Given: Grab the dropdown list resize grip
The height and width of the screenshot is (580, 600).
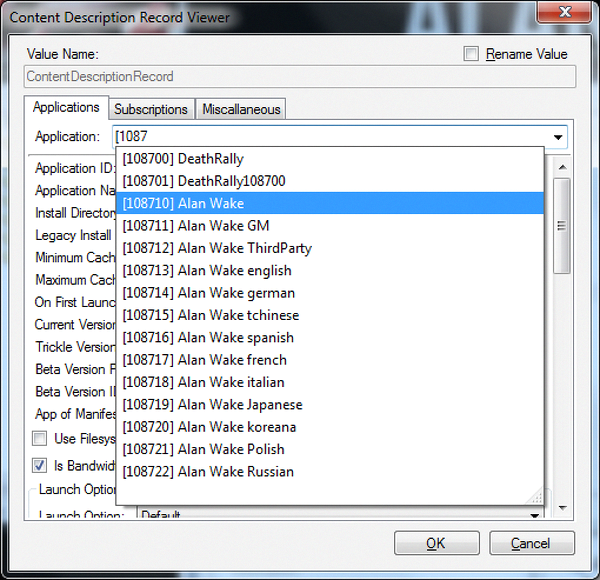Looking at the screenshot, I should 537,495.
